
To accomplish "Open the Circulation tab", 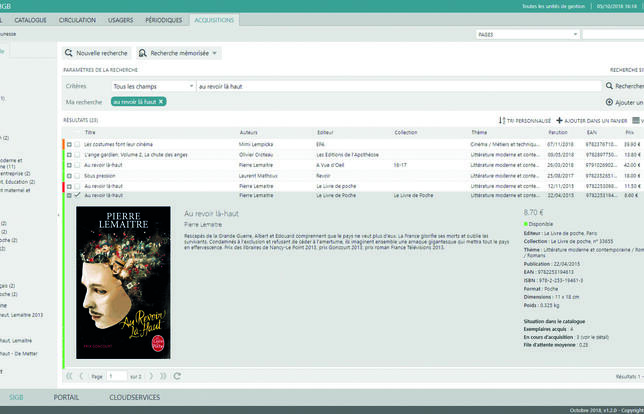I will 77,19.
